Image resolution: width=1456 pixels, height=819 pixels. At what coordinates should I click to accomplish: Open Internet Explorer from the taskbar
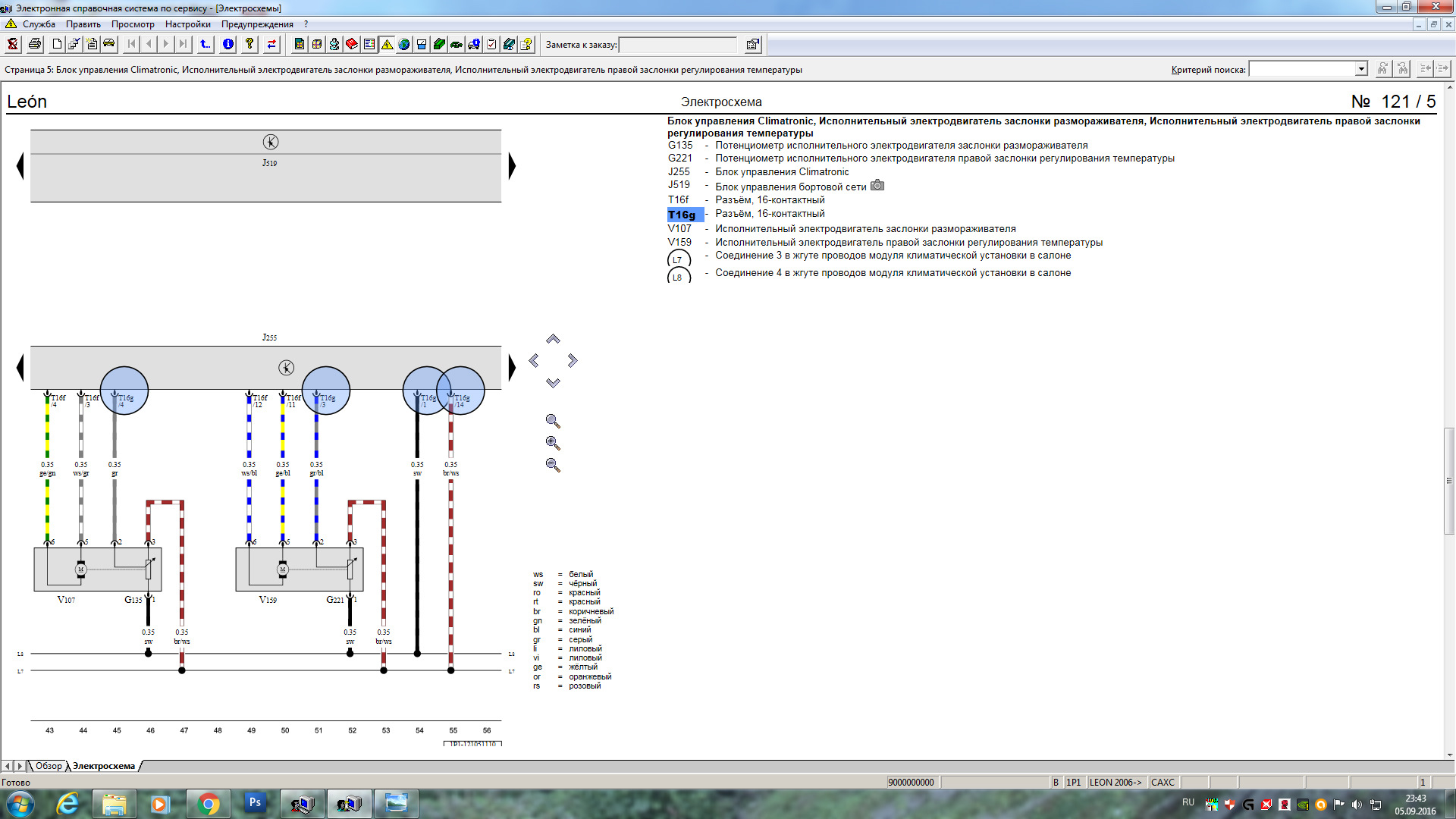pos(68,804)
